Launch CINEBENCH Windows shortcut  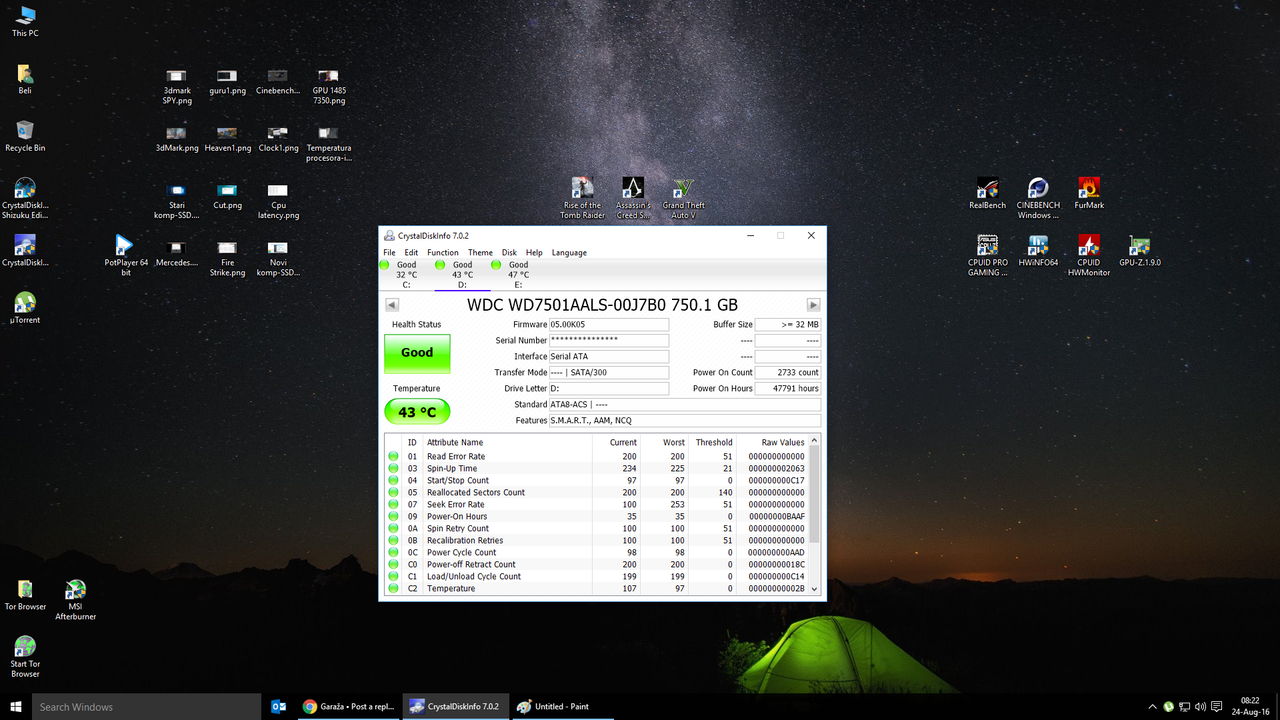tap(1038, 198)
